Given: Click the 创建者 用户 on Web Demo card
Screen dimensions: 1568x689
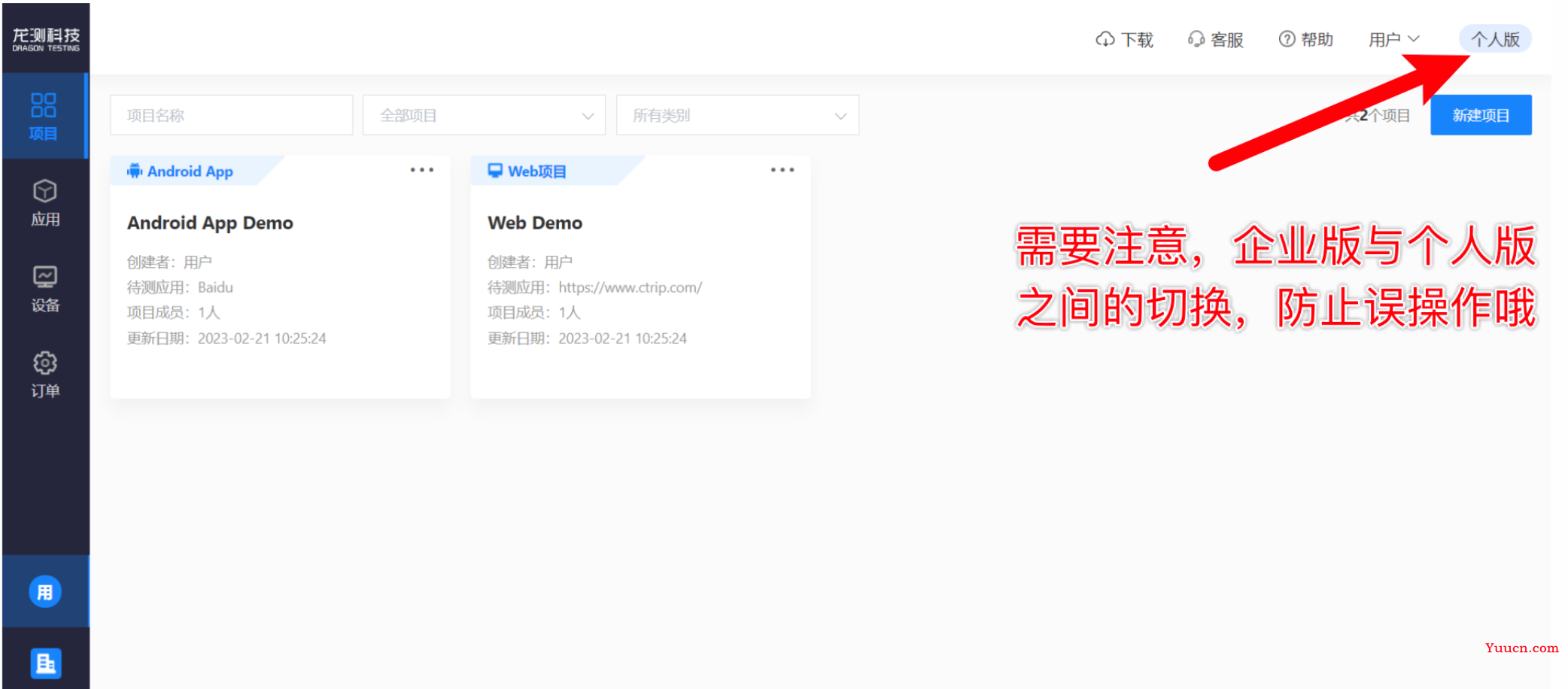Looking at the screenshot, I should (x=530, y=263).
